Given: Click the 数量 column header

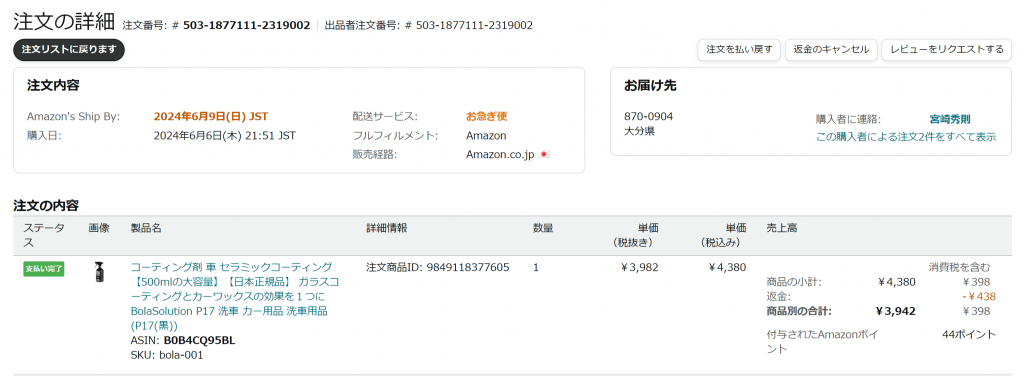Looking at the screenshot, I should [x=543, y=228].
